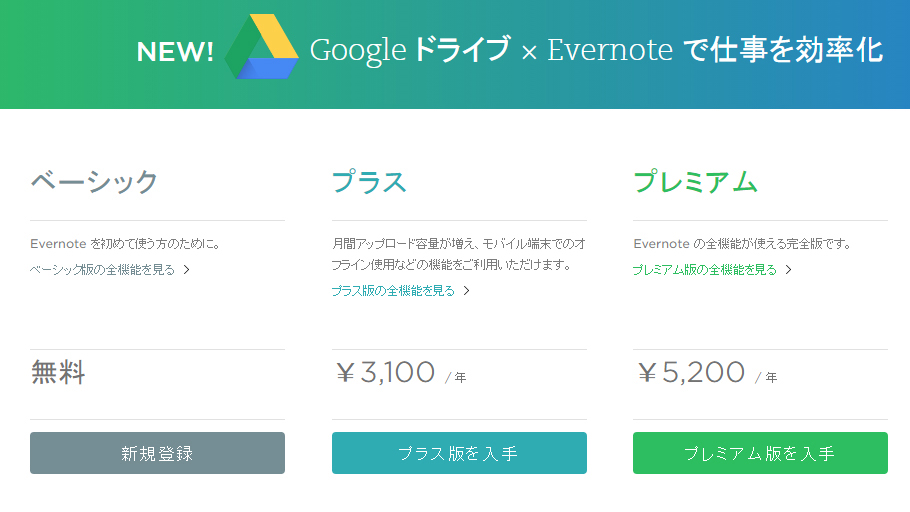Click the ベーシック description about first-time users
Screen dimensions: 910x512
point(125,243)
